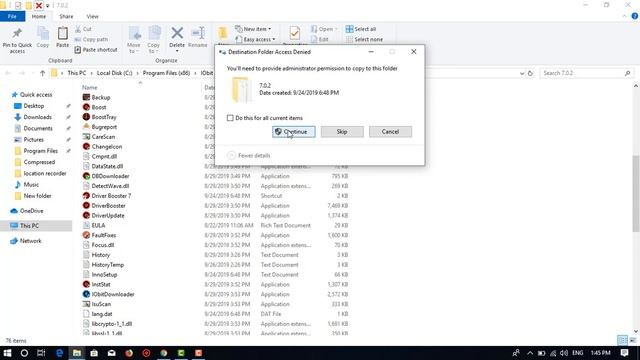Open Documents in navigation pane

(x=33, y=128)
